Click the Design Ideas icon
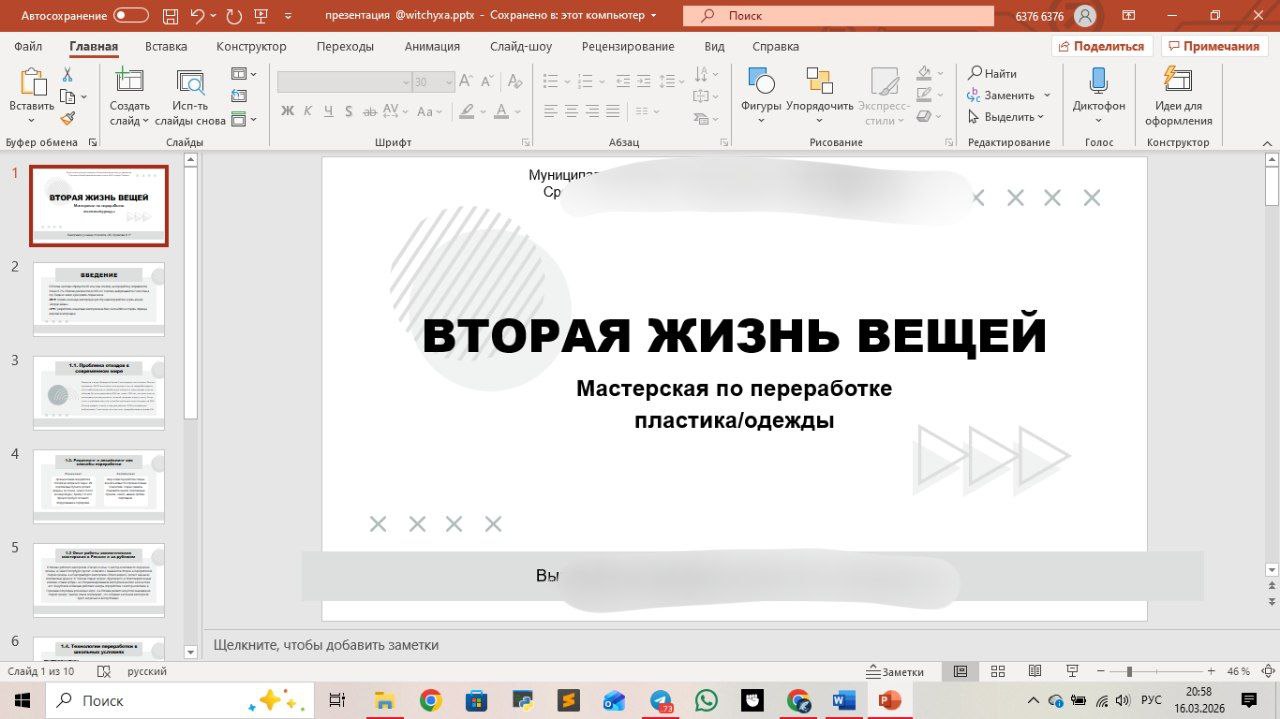Viewport: 1280px width, 719px height. (1178, 81)
